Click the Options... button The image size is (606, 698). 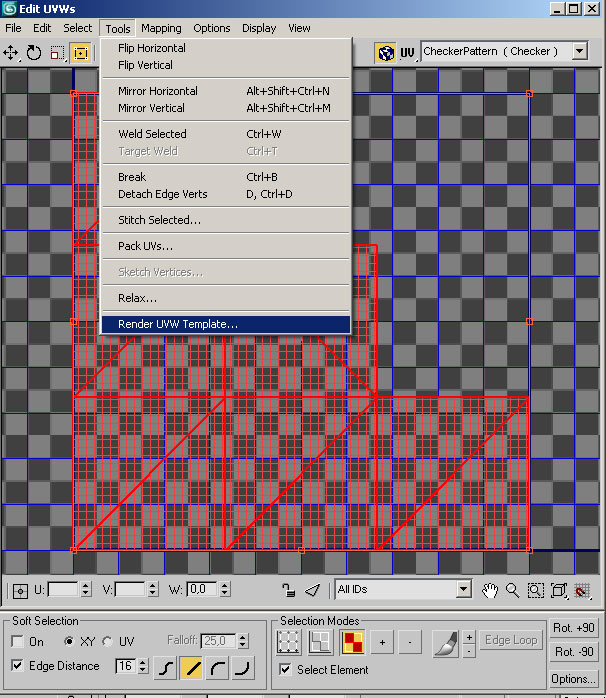[x=574, y=679]
